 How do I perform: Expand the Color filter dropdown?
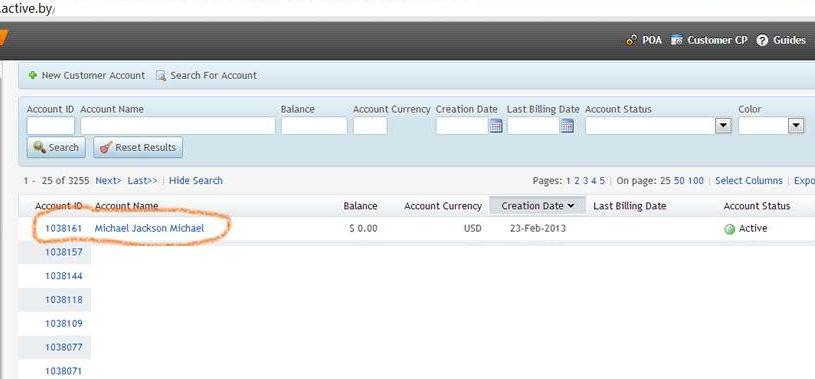pos(796,126)
